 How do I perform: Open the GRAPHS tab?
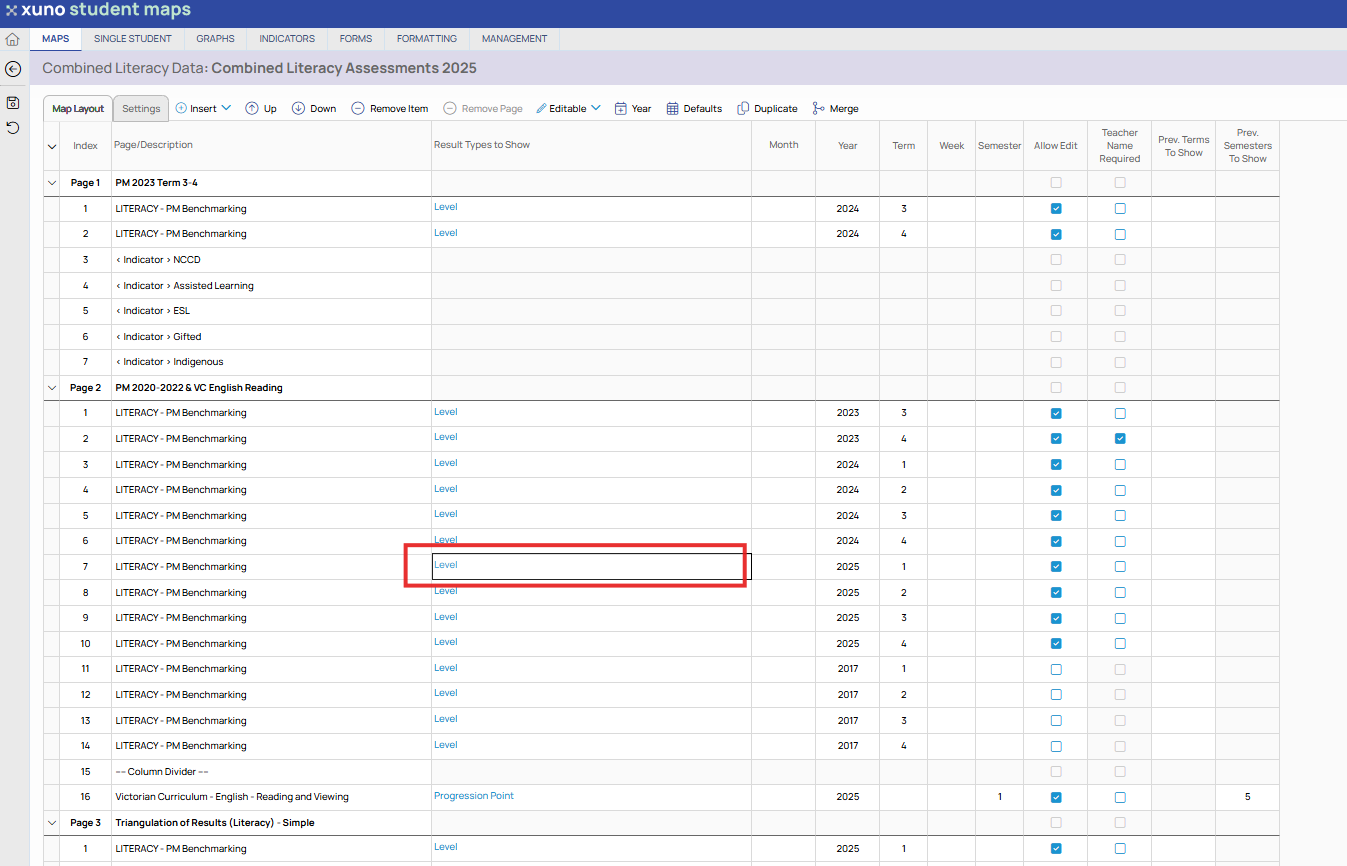215,39
